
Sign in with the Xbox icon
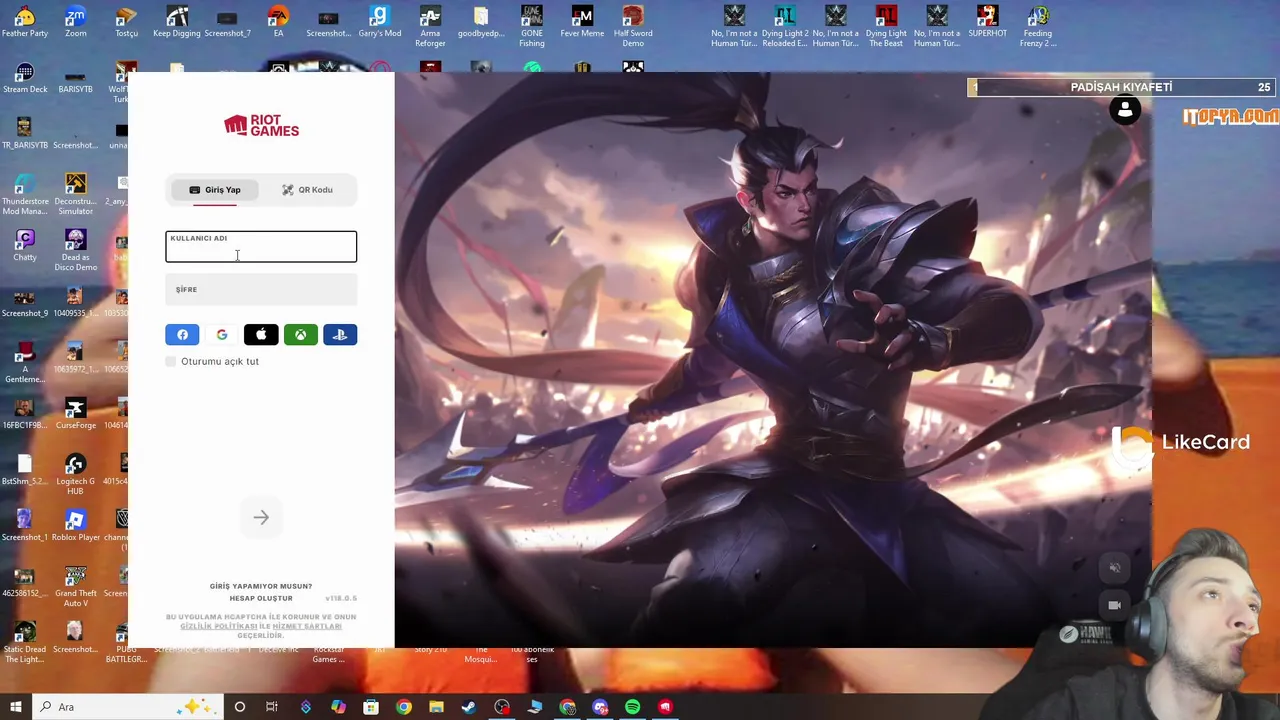coord(300,335)
